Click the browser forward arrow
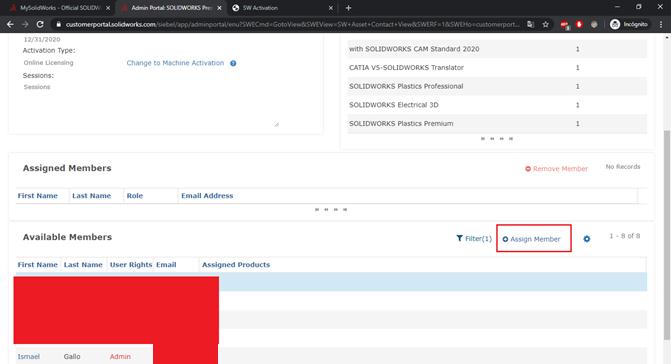 click(x=25, y=24)
